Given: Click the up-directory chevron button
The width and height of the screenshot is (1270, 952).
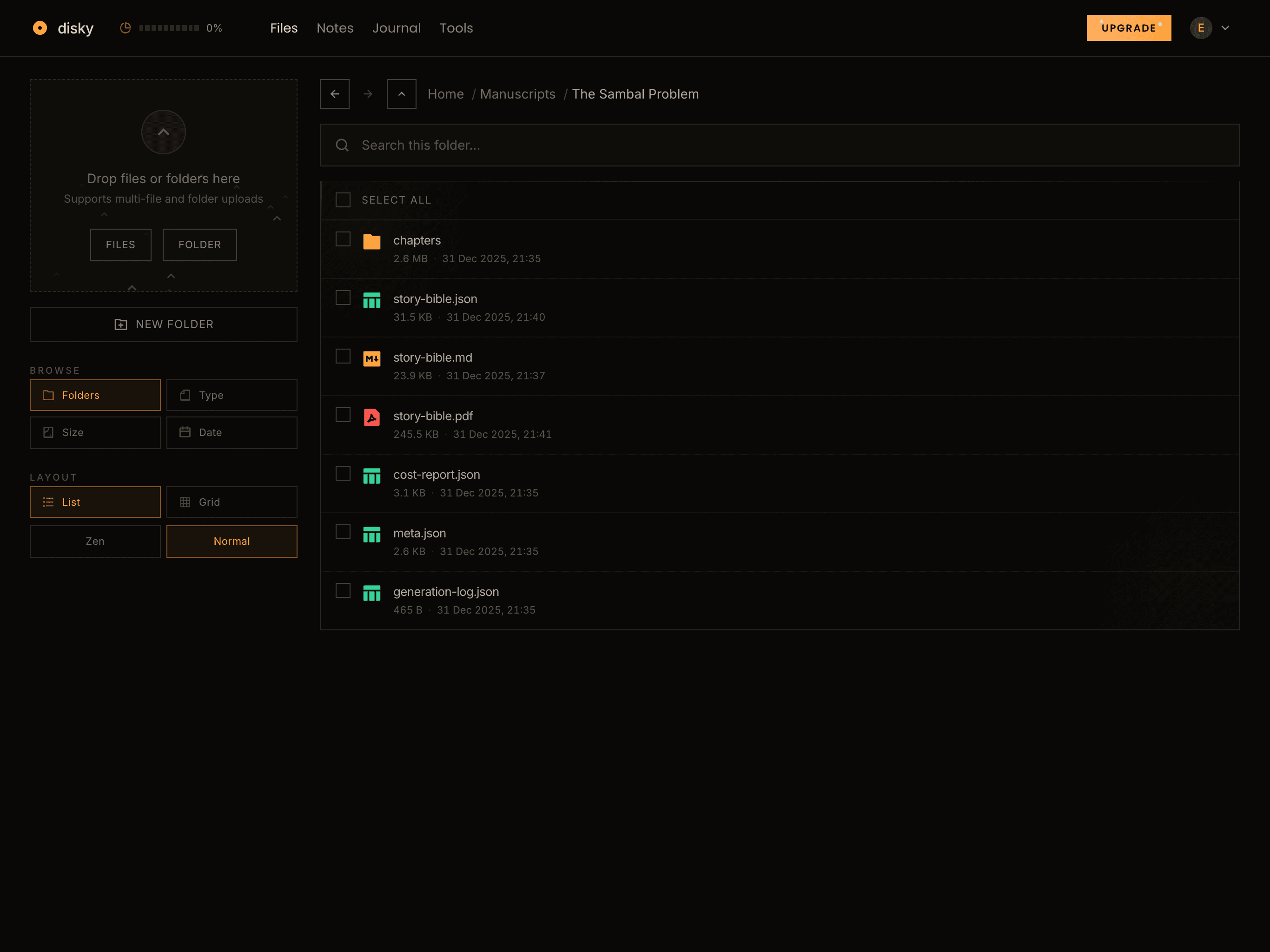Looking at the screenshot, I should (401, 93).
